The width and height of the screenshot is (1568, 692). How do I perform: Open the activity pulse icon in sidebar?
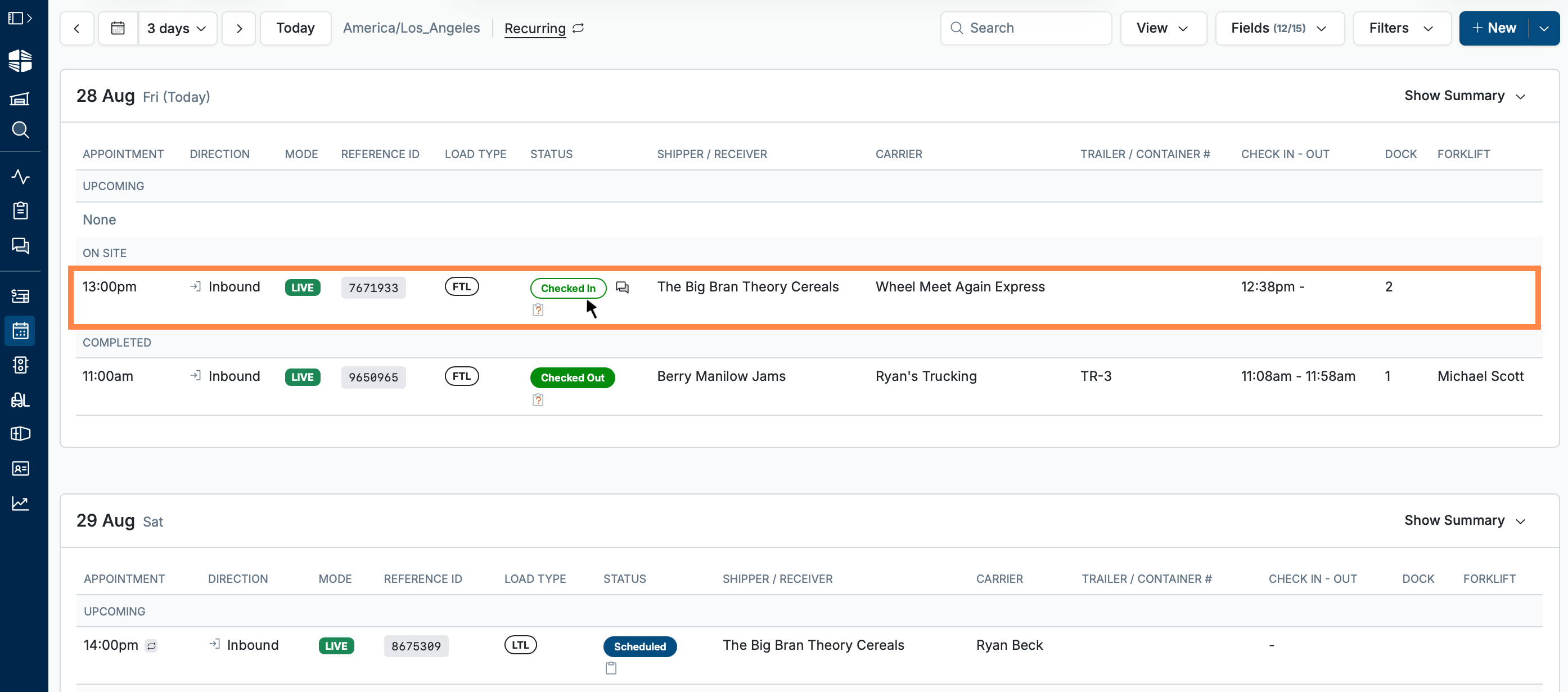click(x=20, y=177)
